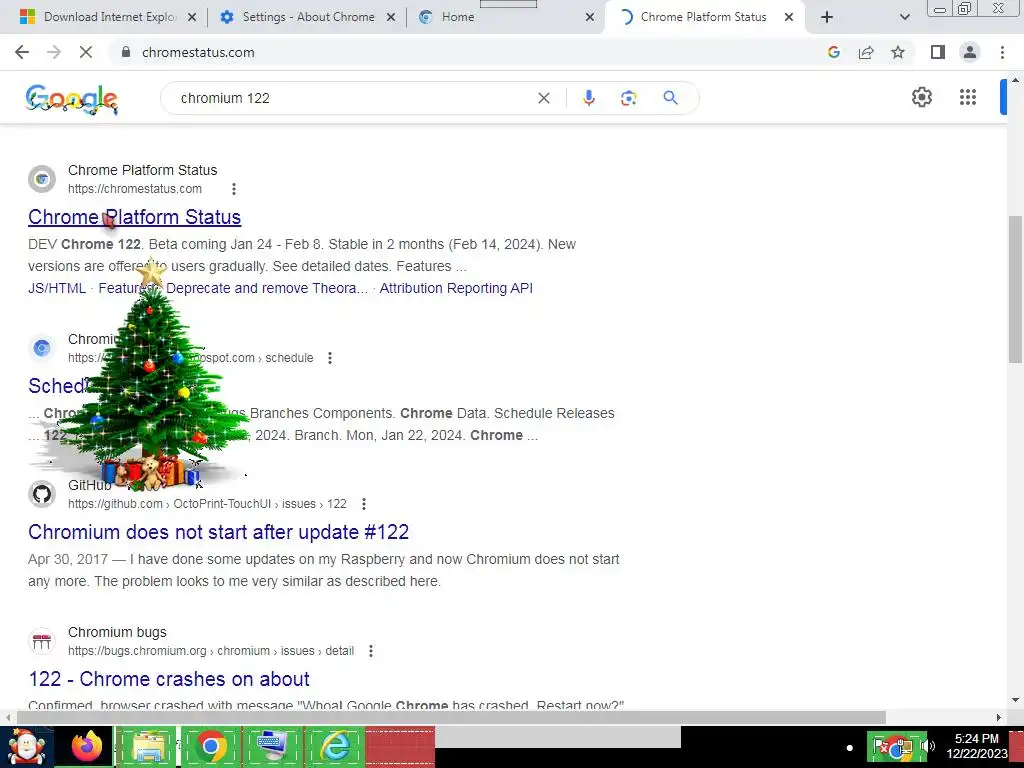Click the https://chromestatus.com URL text
Screen dimensions: 1024x768
[135, 189]
